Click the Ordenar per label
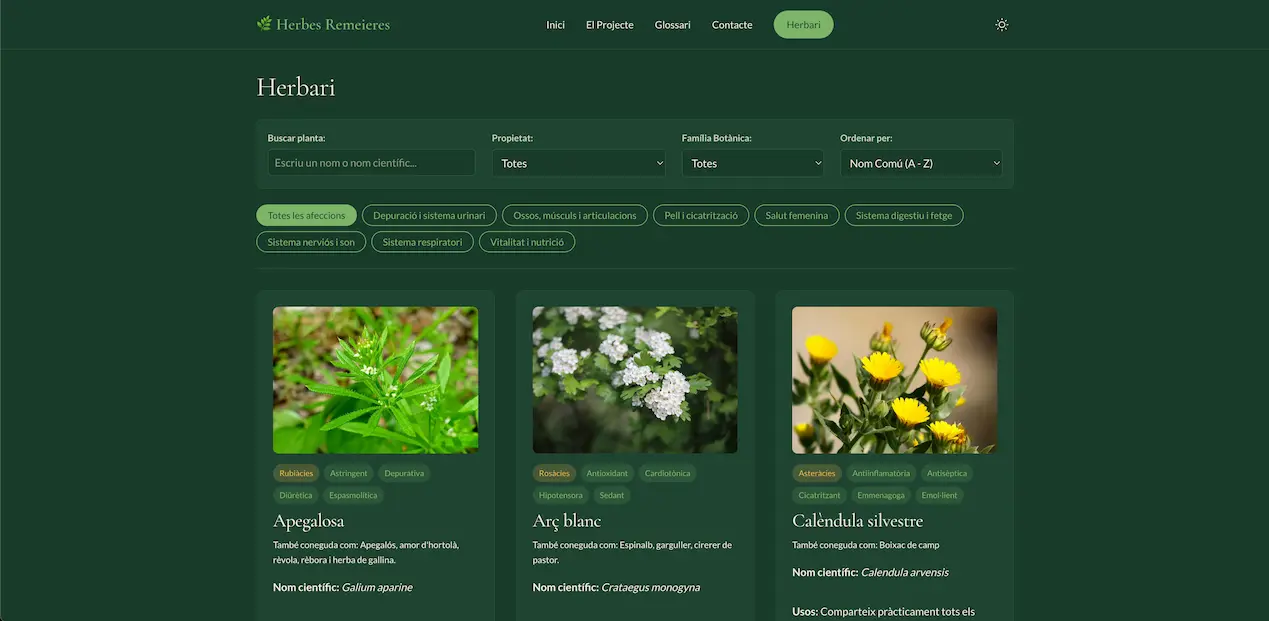Image resolution: width=1269 pixels, height=621 pixels. click(x=866, y=138)
